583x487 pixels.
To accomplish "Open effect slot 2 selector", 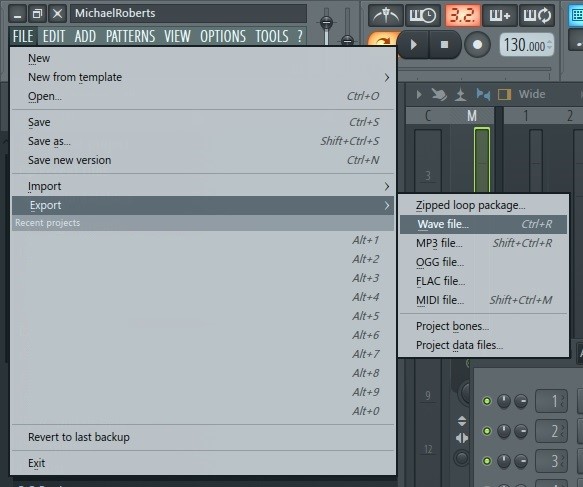I will (551, 431).
